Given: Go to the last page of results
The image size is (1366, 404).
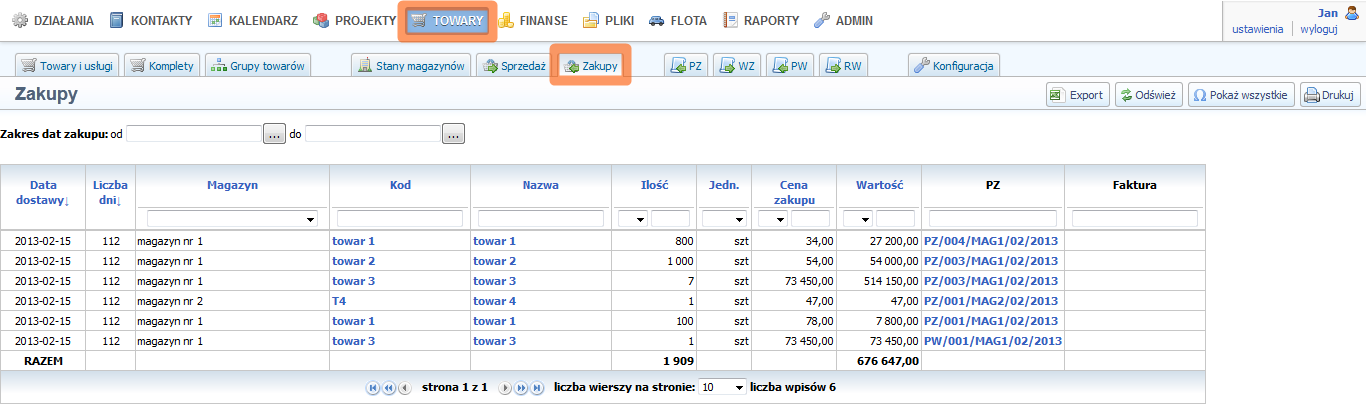Looking at the screenshot, I should (537, 388).
